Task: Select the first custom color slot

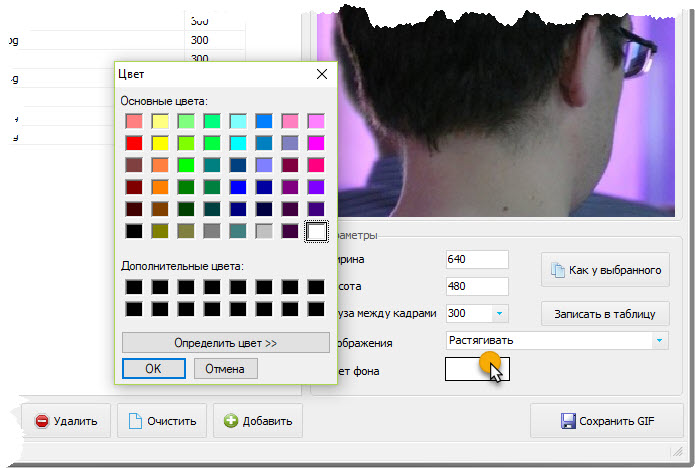Action: (134, 287)
